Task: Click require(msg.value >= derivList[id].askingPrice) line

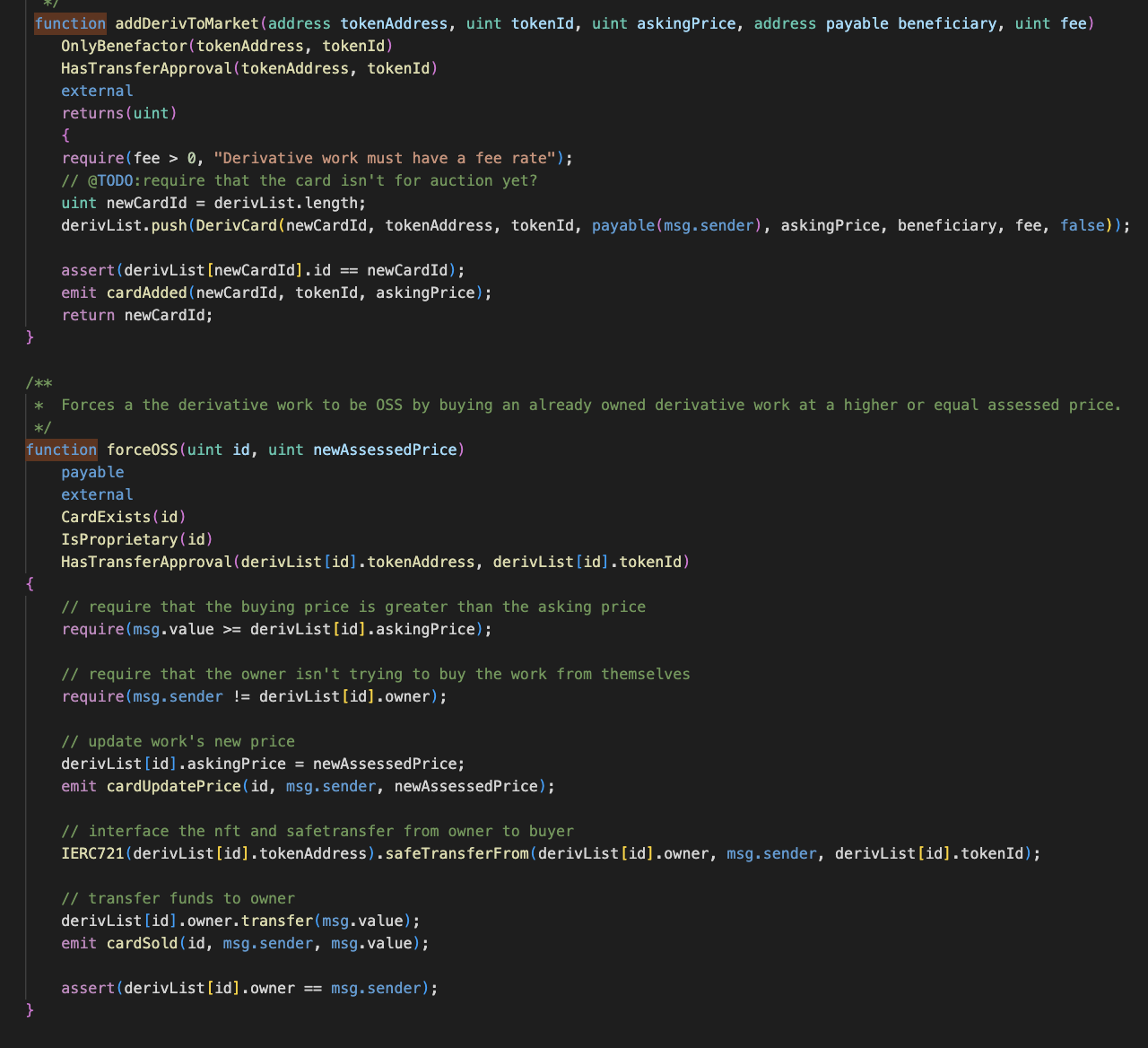Action: 276,629
